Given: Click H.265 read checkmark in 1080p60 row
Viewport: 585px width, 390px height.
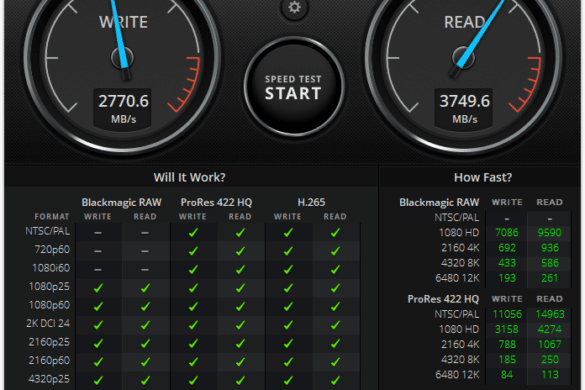Looking at the screenshot, I should tap(335, 306).
